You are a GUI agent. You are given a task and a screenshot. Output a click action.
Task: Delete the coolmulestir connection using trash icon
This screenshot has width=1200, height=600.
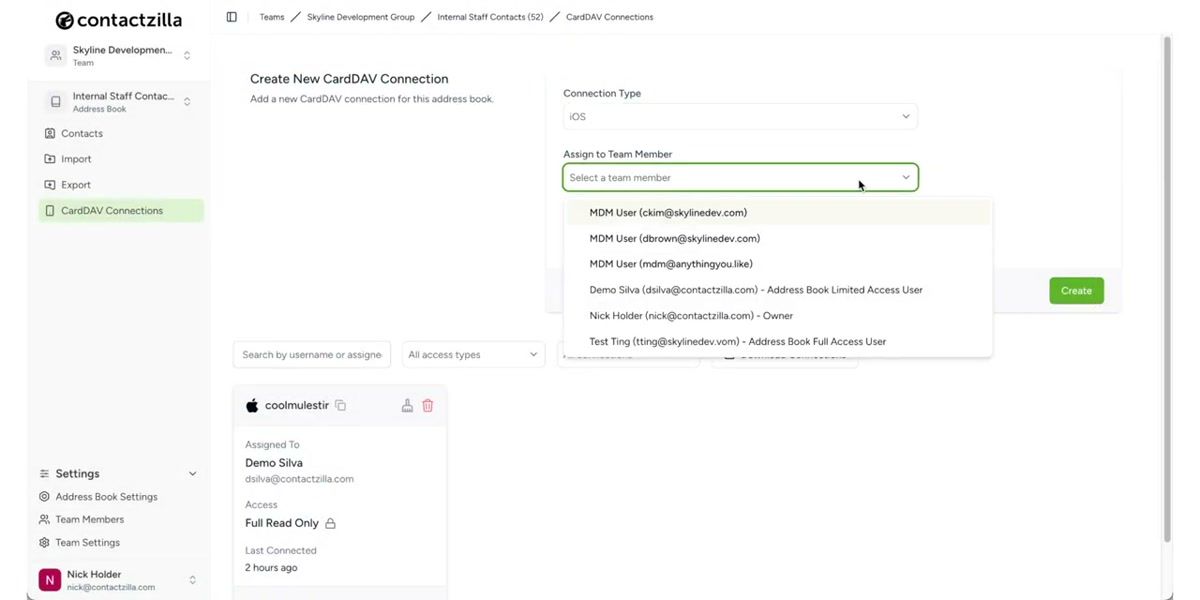click(428, 405)
